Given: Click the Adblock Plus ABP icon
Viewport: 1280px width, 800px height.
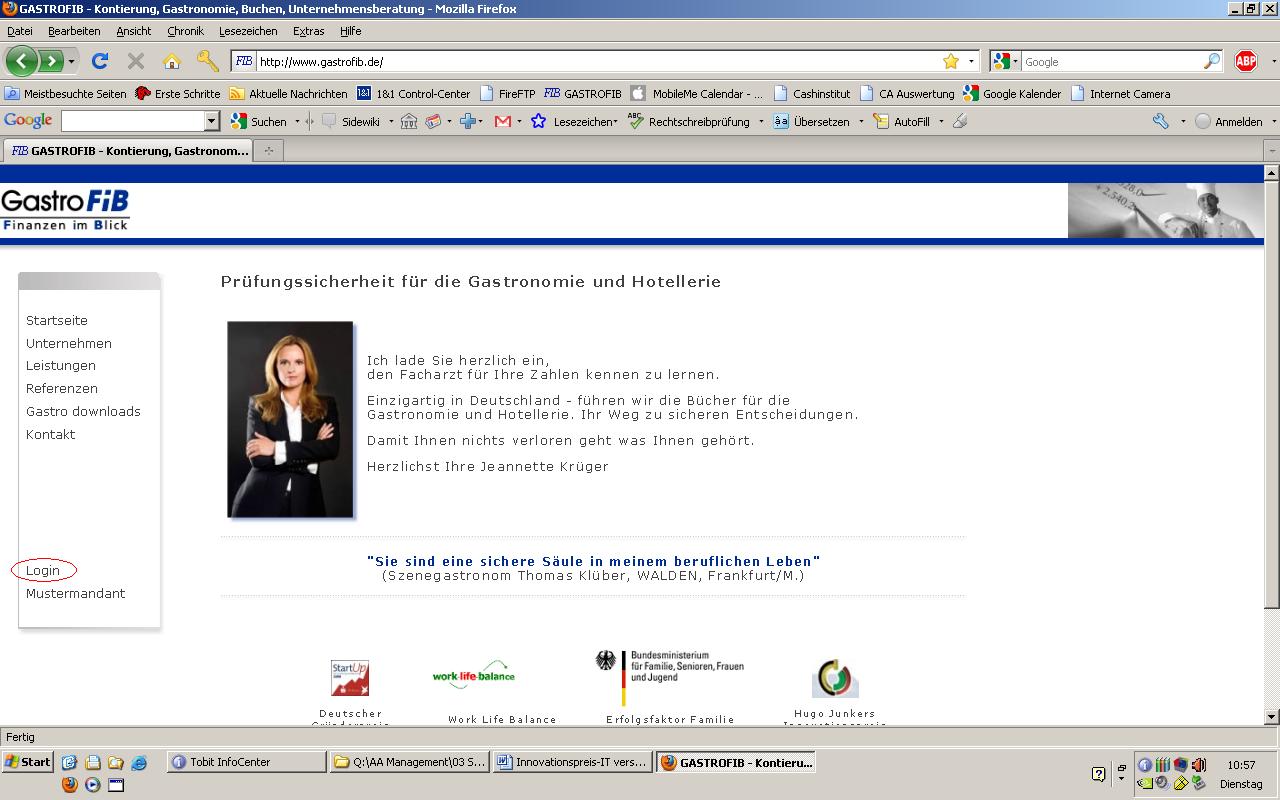Looking at the screenshot, I should point(1245,61).
